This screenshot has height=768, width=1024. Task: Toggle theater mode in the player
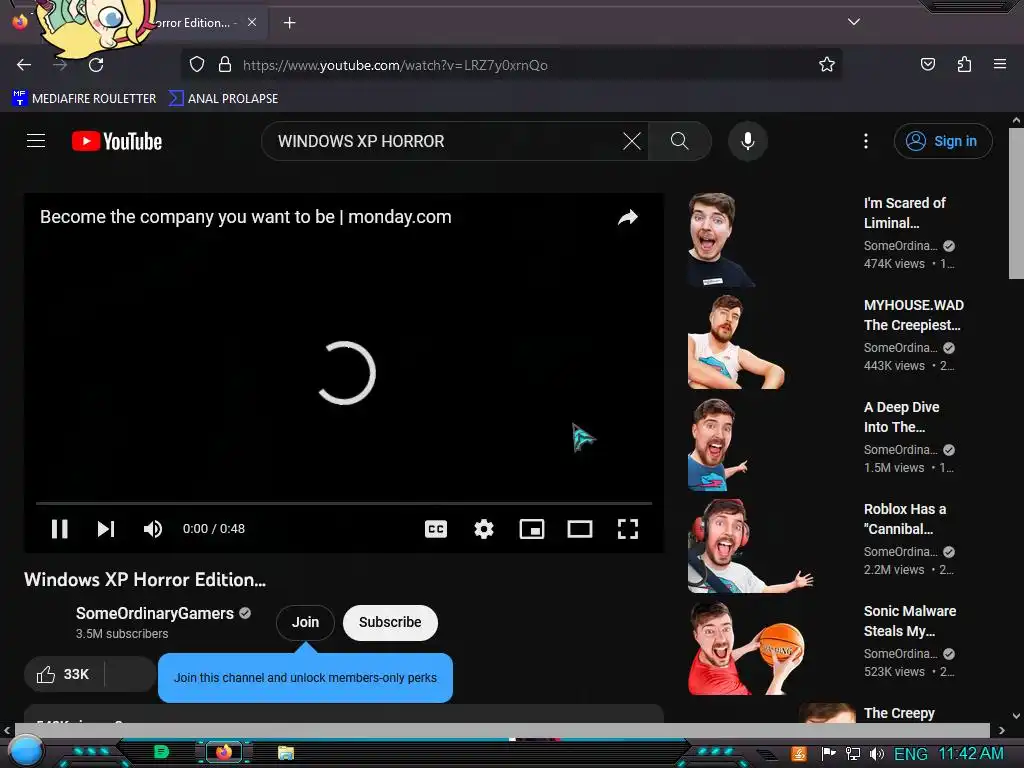(x=580, y=529)
